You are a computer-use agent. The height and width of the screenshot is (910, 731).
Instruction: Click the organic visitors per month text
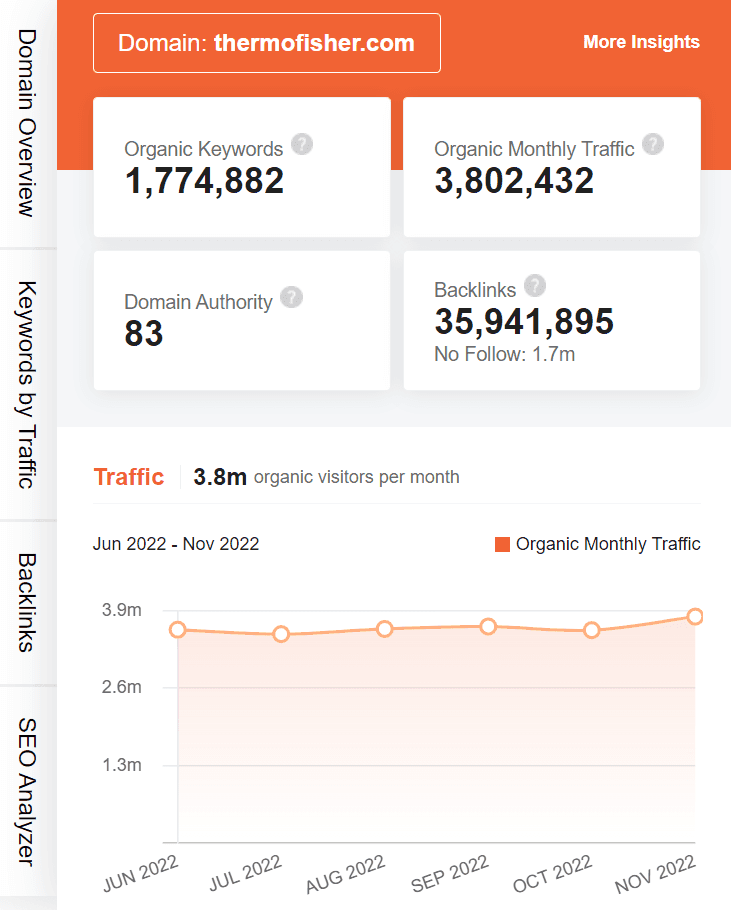tap(357, 477)
